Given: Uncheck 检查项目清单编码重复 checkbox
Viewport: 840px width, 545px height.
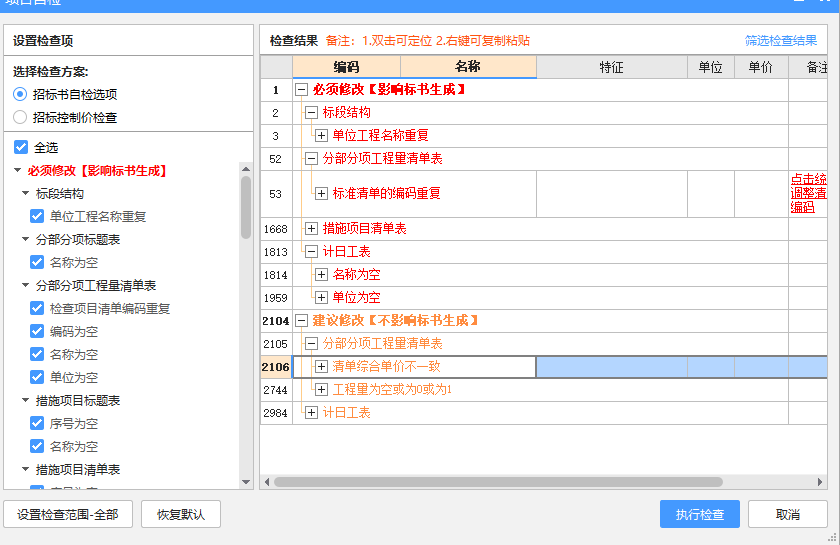Looking at the screenshot, I should (x=37, y=309).
